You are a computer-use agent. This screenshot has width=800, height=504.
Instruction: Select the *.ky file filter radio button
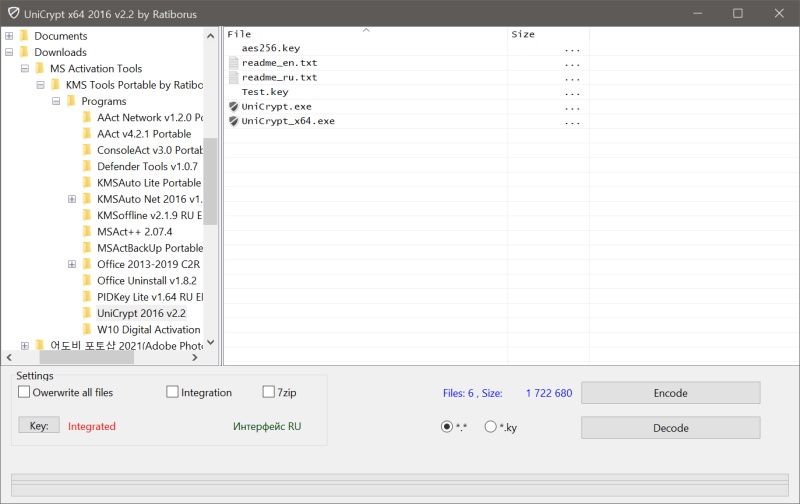point(490,426)
